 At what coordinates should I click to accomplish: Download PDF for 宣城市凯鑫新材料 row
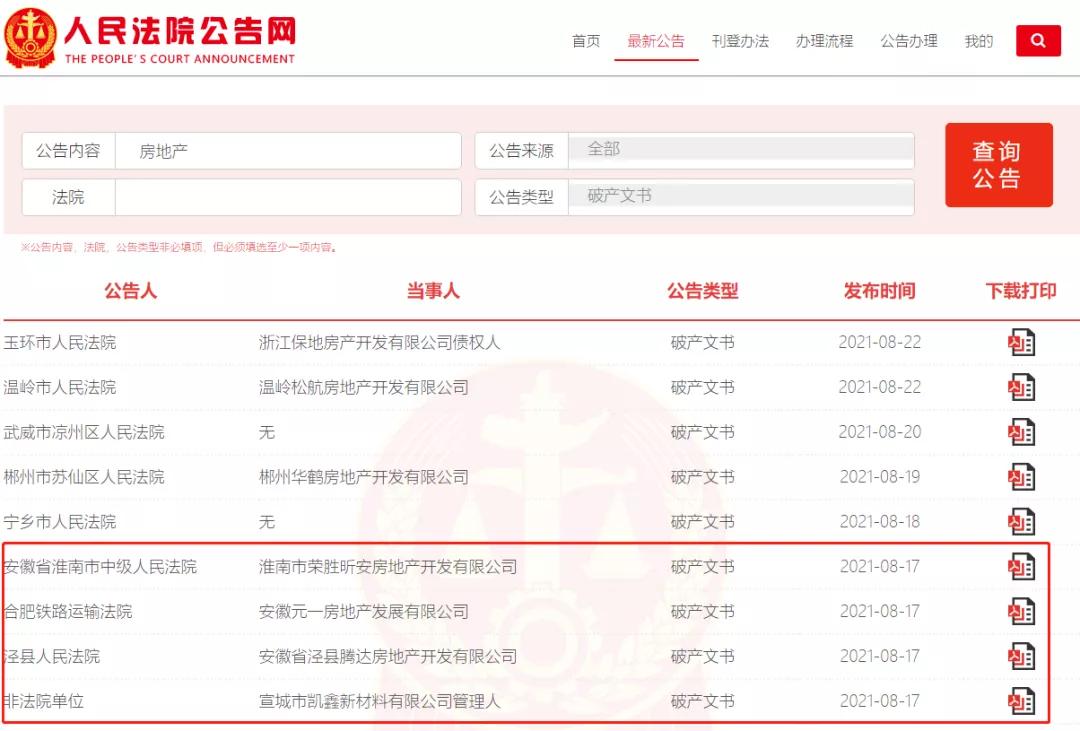[x=1021, y=701]
